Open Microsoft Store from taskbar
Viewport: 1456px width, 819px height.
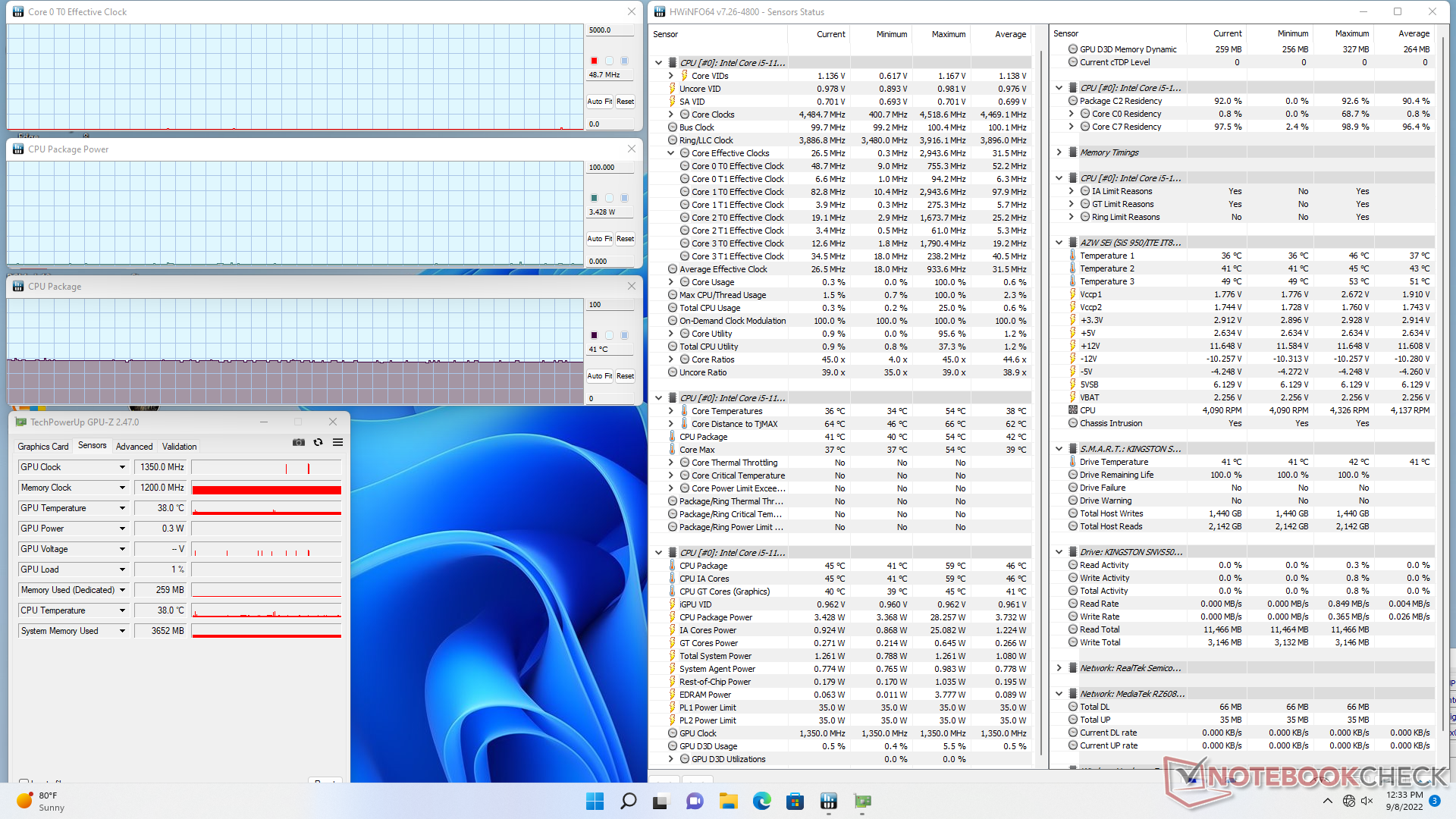point(795,801)
